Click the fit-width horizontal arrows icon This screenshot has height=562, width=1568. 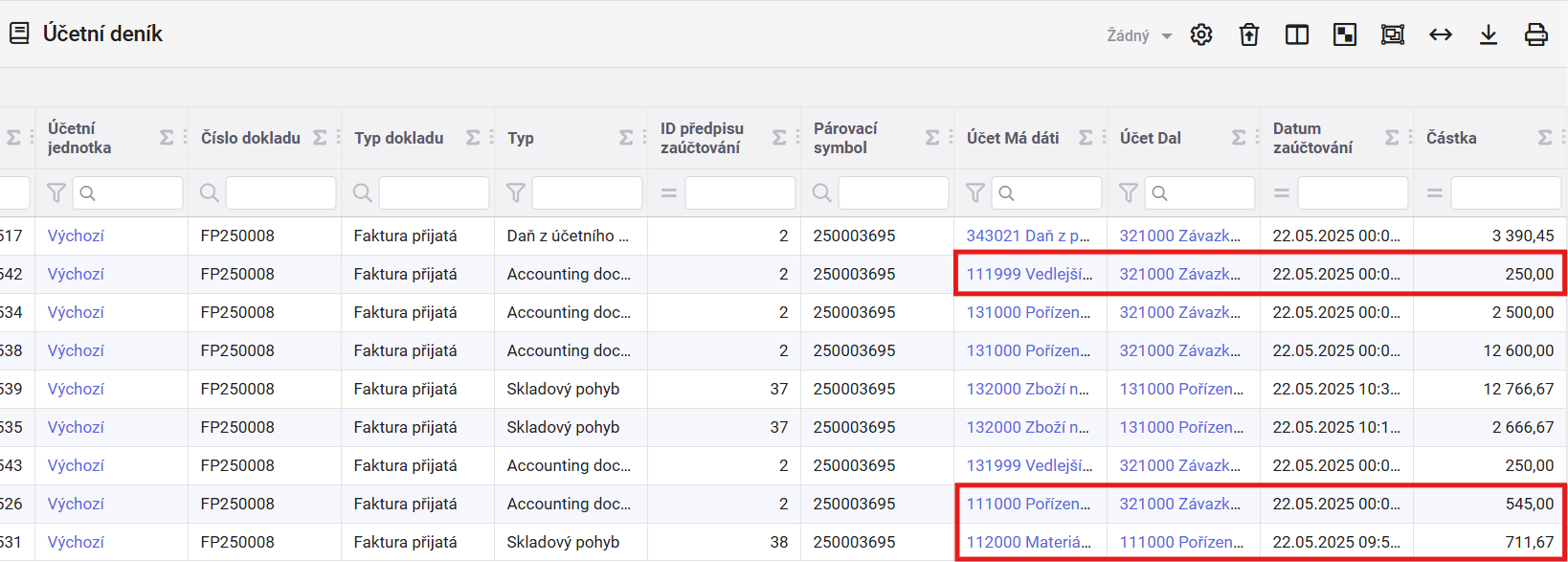coord(1441,34)
